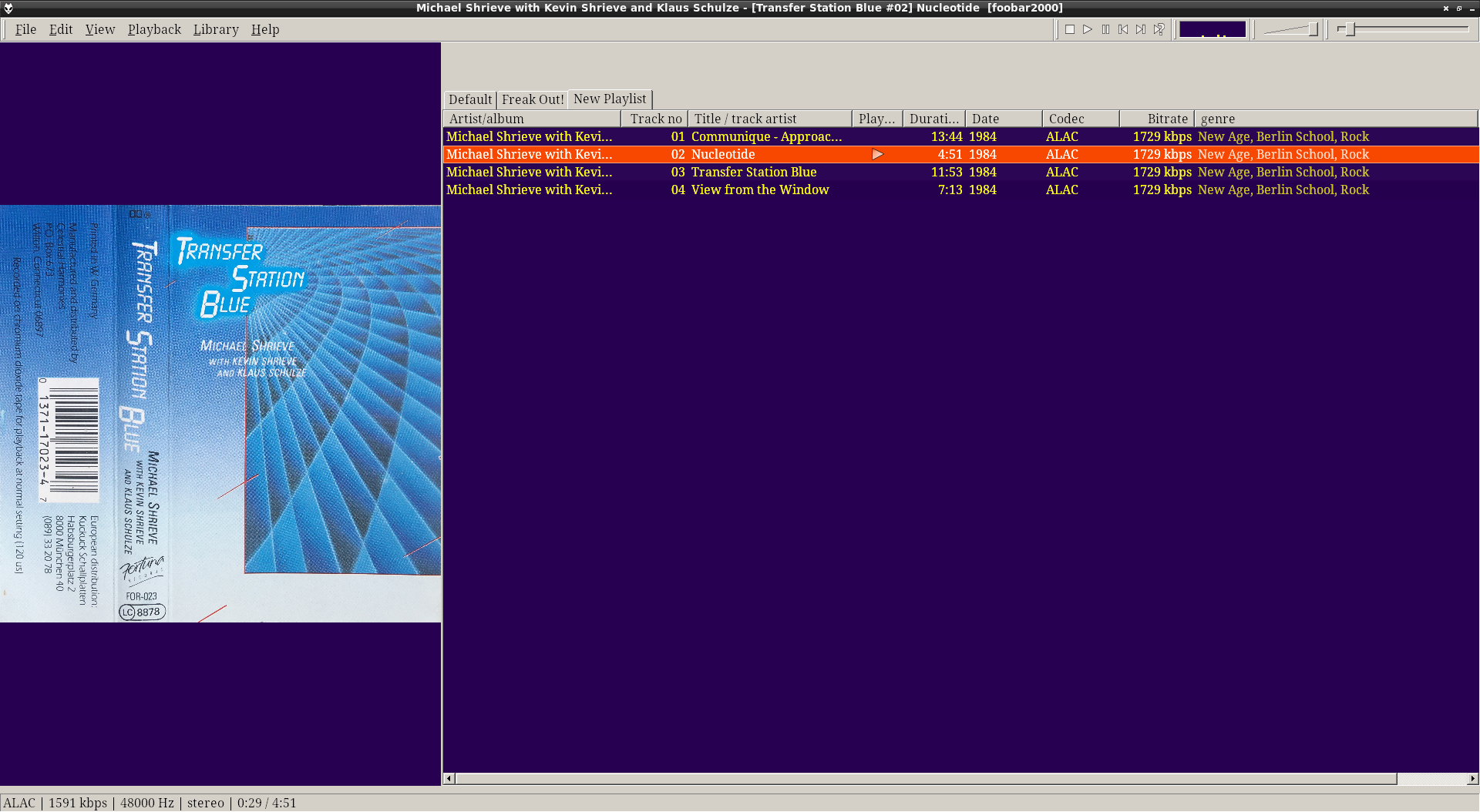Skip to the previous track
This screenshot has height=812, width=1480.
[1123, 29]
